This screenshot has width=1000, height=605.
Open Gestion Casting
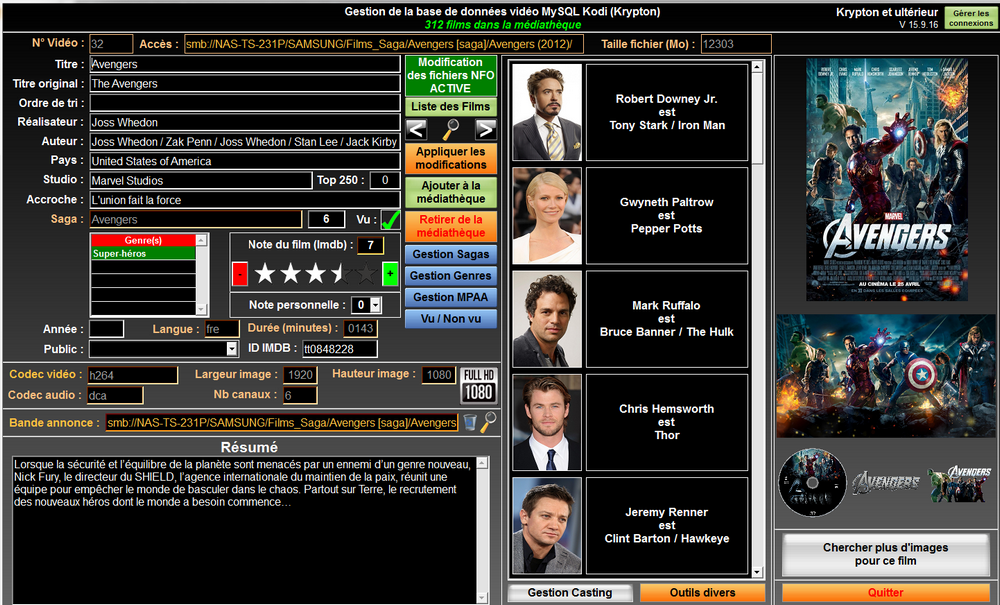(570, 593)
